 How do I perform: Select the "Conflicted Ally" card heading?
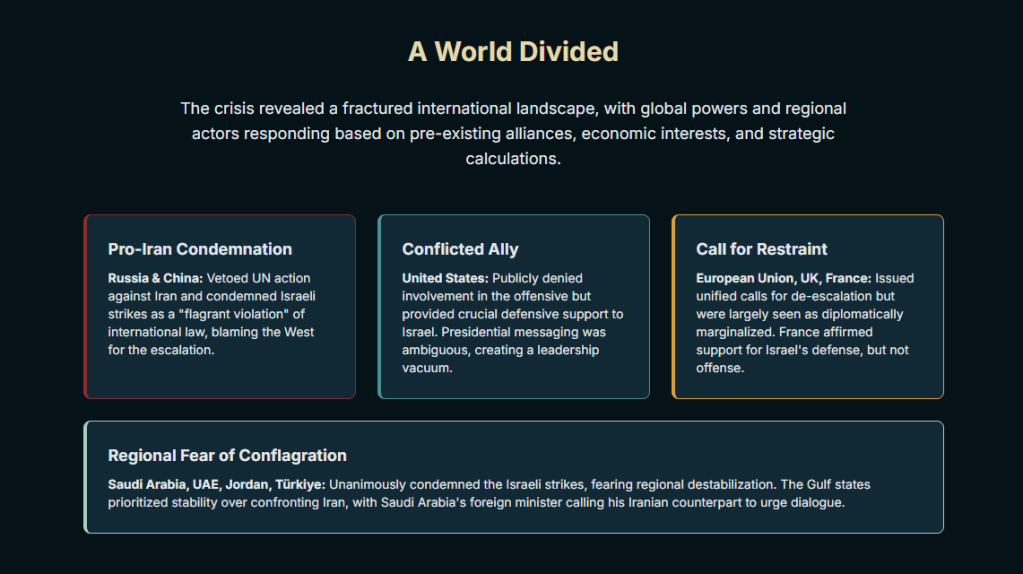pos(460,249)
